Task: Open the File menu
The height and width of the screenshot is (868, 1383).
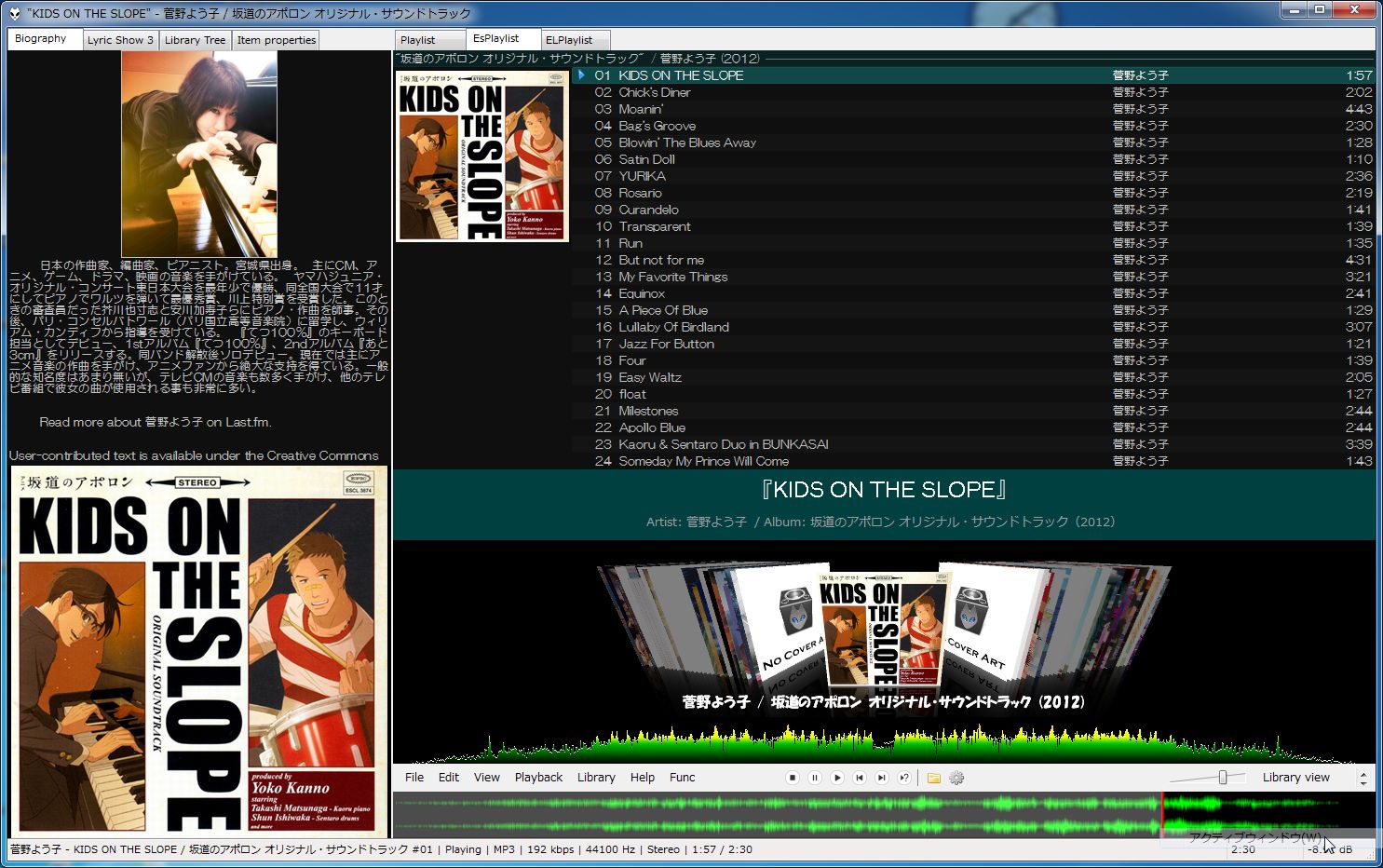Action: pyautogui.click(x=414, y=778)
